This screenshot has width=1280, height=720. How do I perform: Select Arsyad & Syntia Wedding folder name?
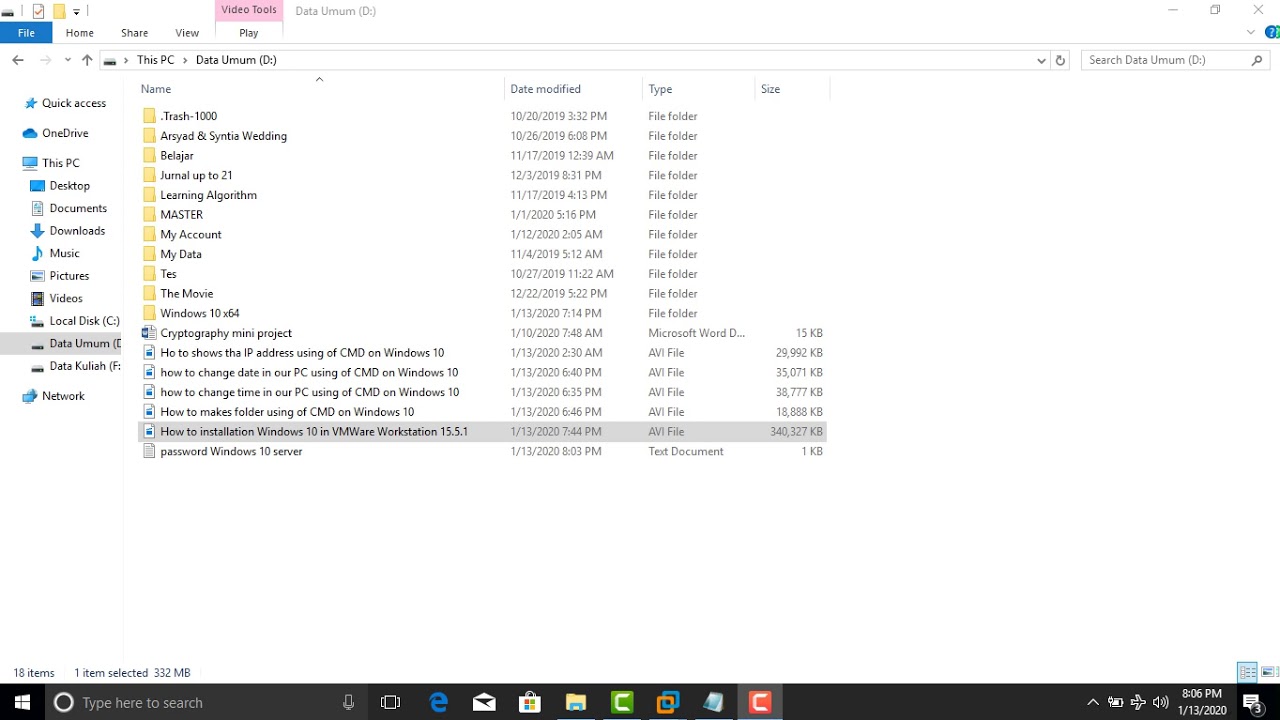point(224,136)
